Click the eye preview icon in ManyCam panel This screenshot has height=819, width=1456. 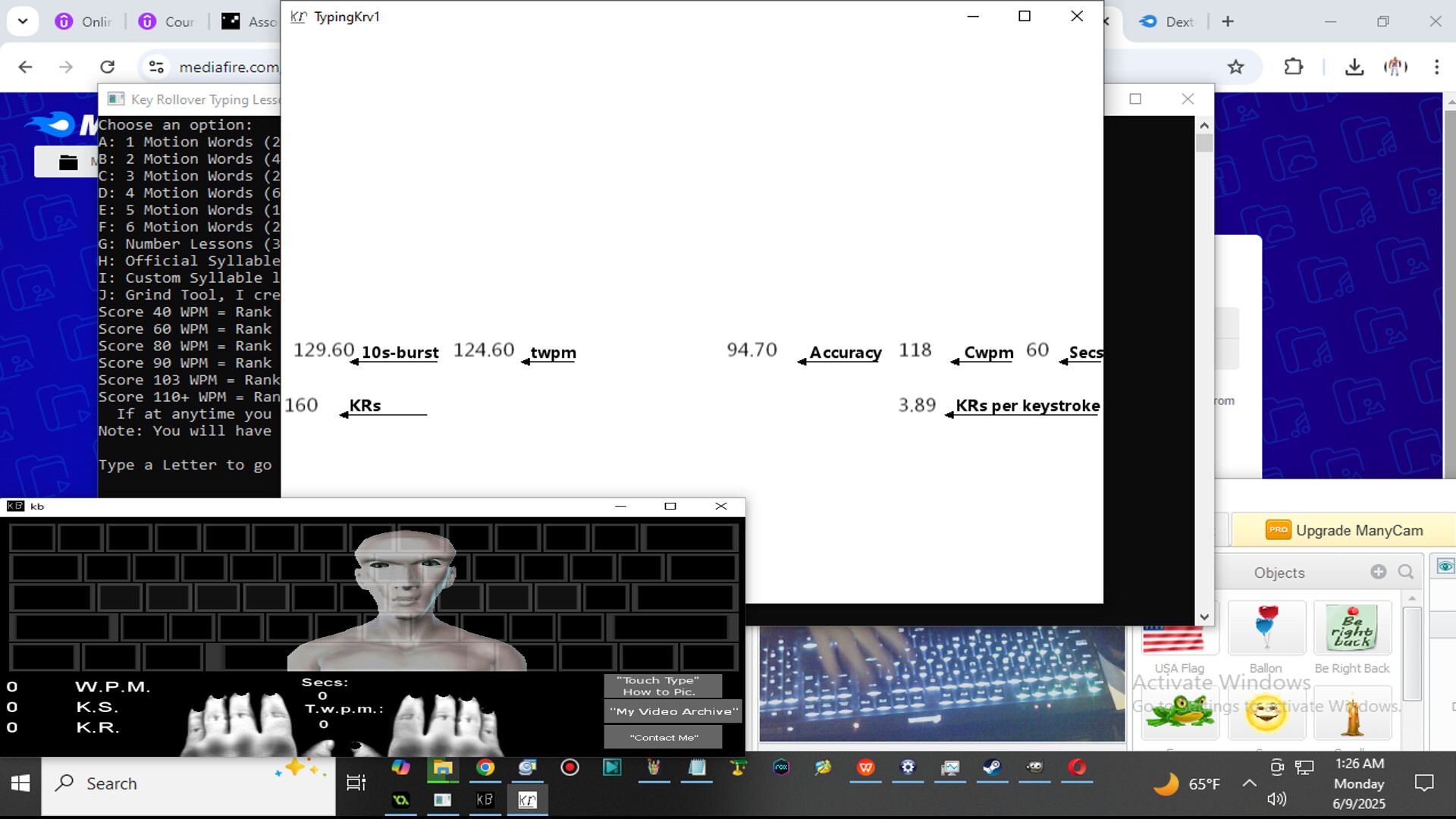1445,566
